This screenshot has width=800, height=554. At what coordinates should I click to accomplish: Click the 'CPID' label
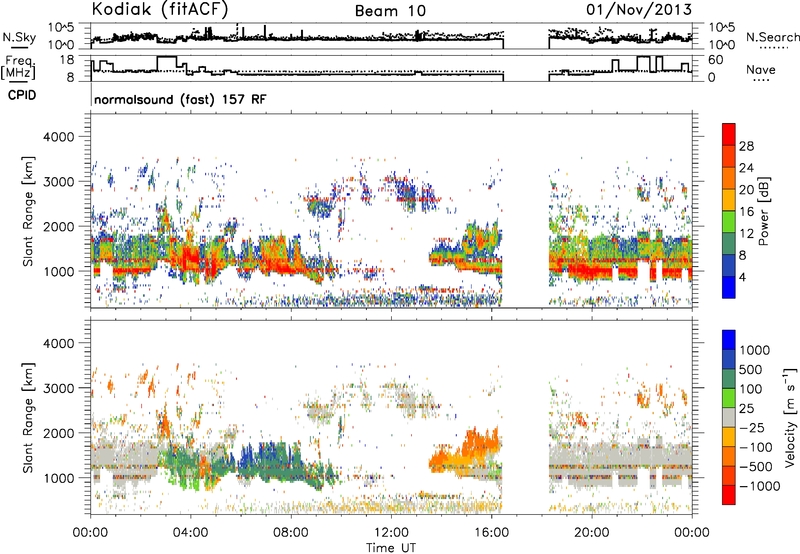tap(22, 95)
